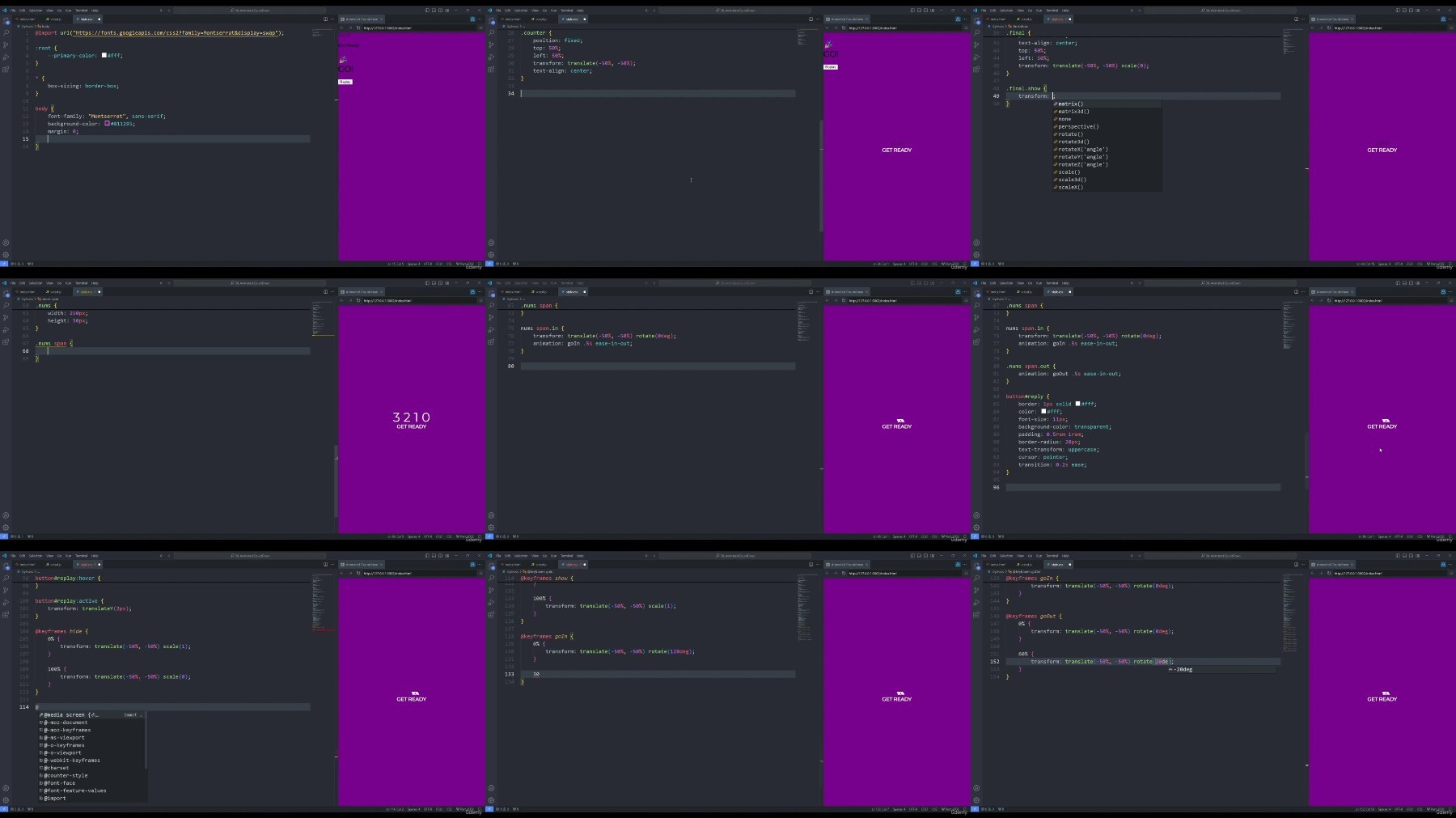The height and width of the screenshot is (818, 1456).
Task: Click preview forward arrow in transform autocomplete window
Action: (x=1321, y=28)
